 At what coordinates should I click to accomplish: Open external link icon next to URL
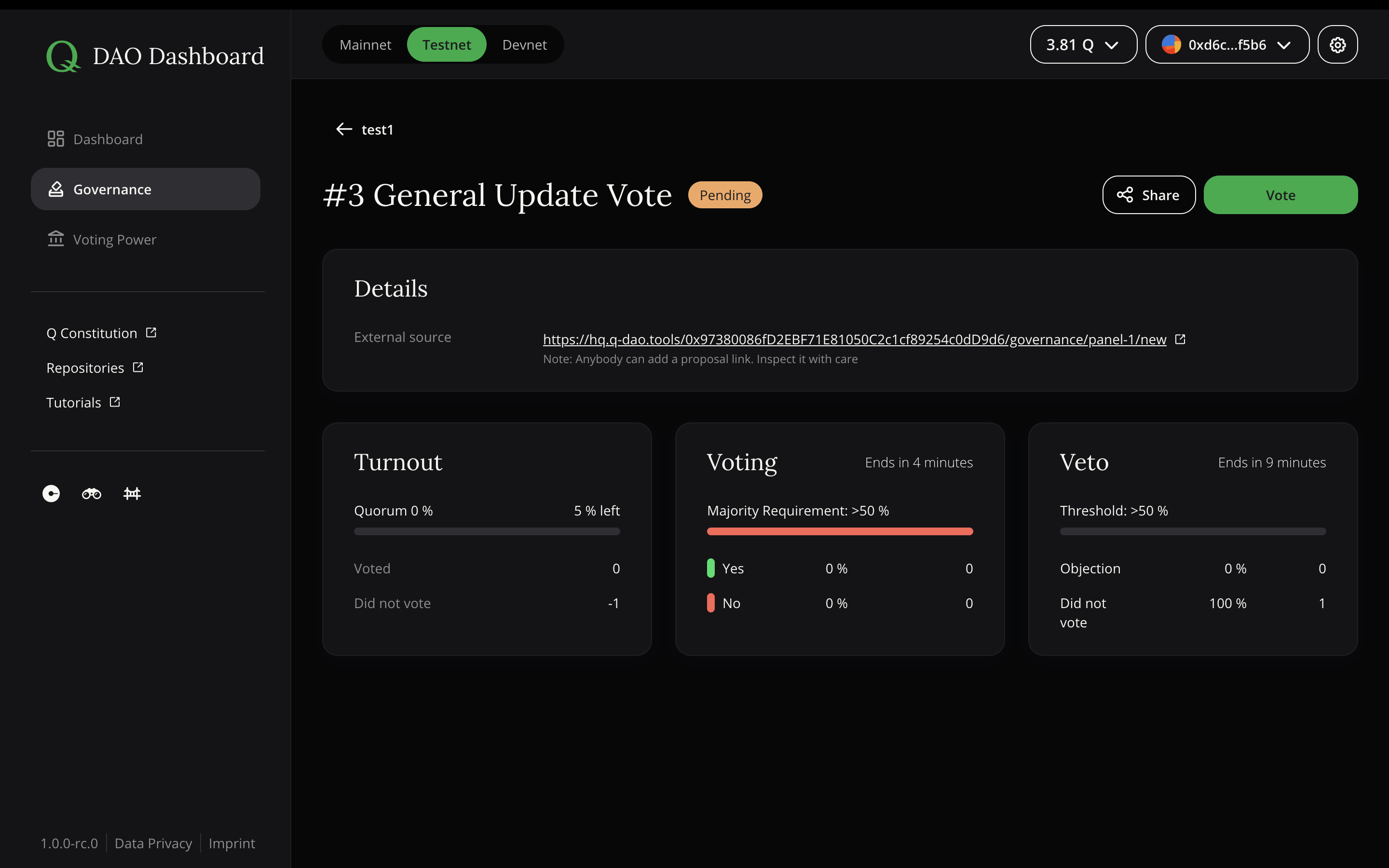coord(1180,339)
